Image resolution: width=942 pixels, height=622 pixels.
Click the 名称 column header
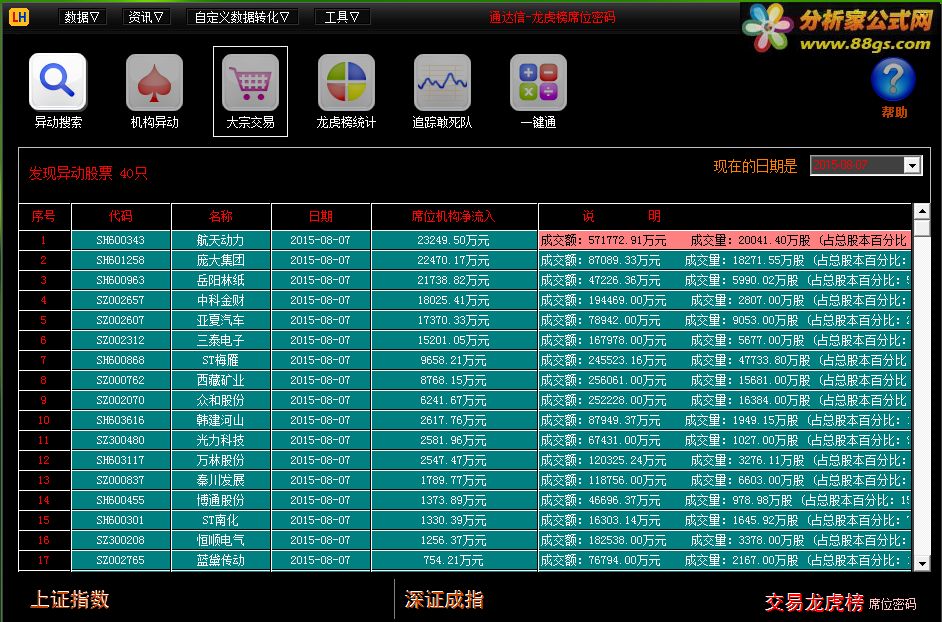click(220, 216)
